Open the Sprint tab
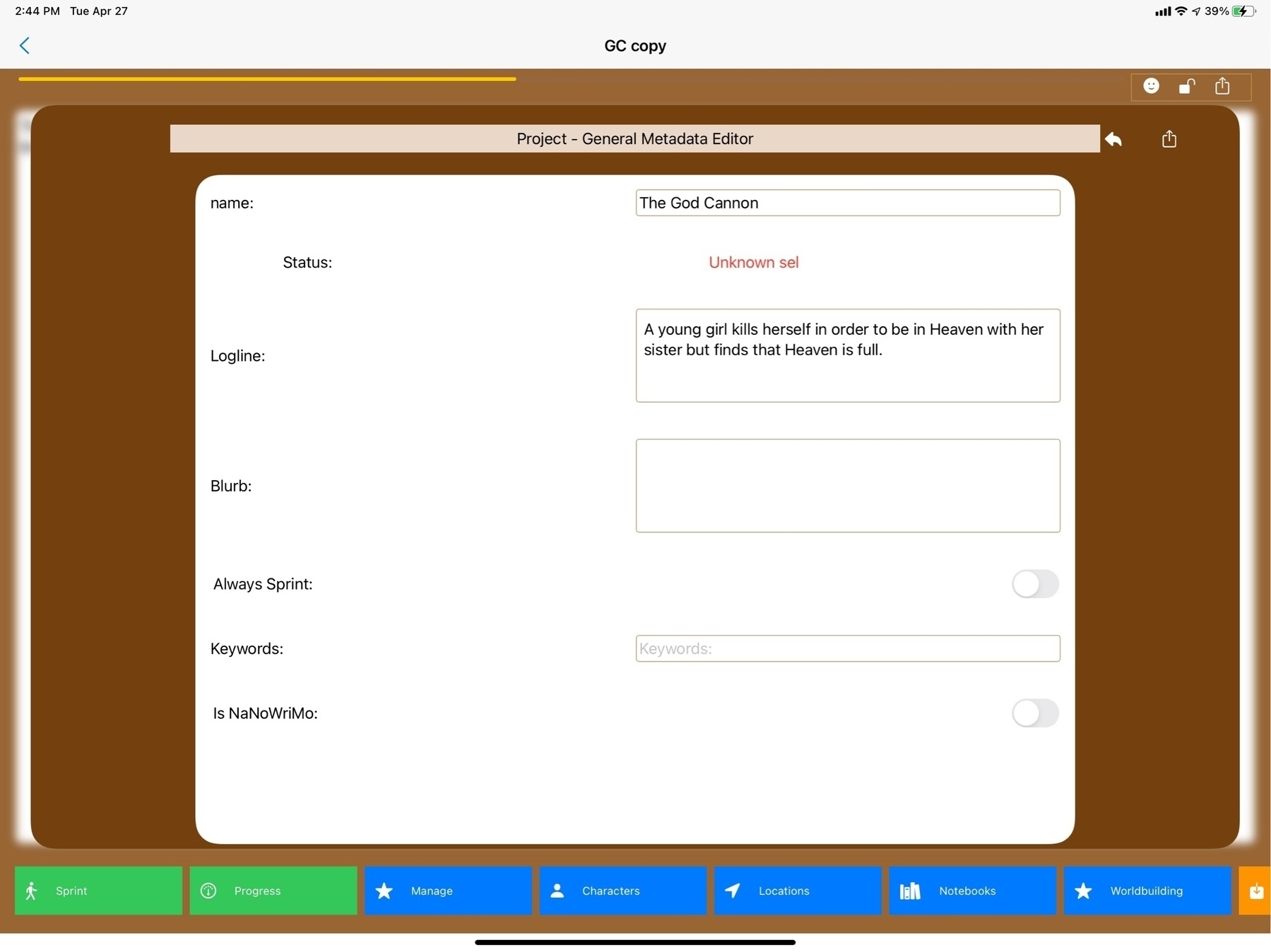1271x952 pixels. point(98,891)
